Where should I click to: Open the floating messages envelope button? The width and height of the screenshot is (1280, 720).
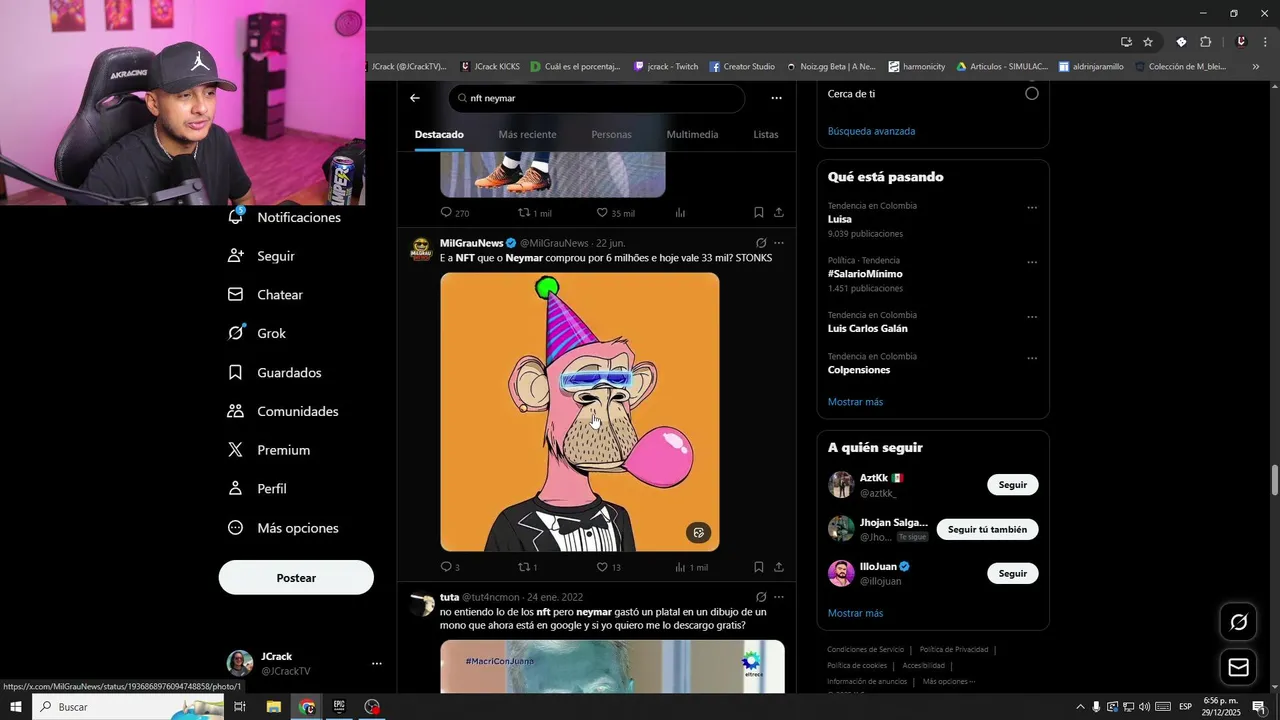tap(1239, 667)
